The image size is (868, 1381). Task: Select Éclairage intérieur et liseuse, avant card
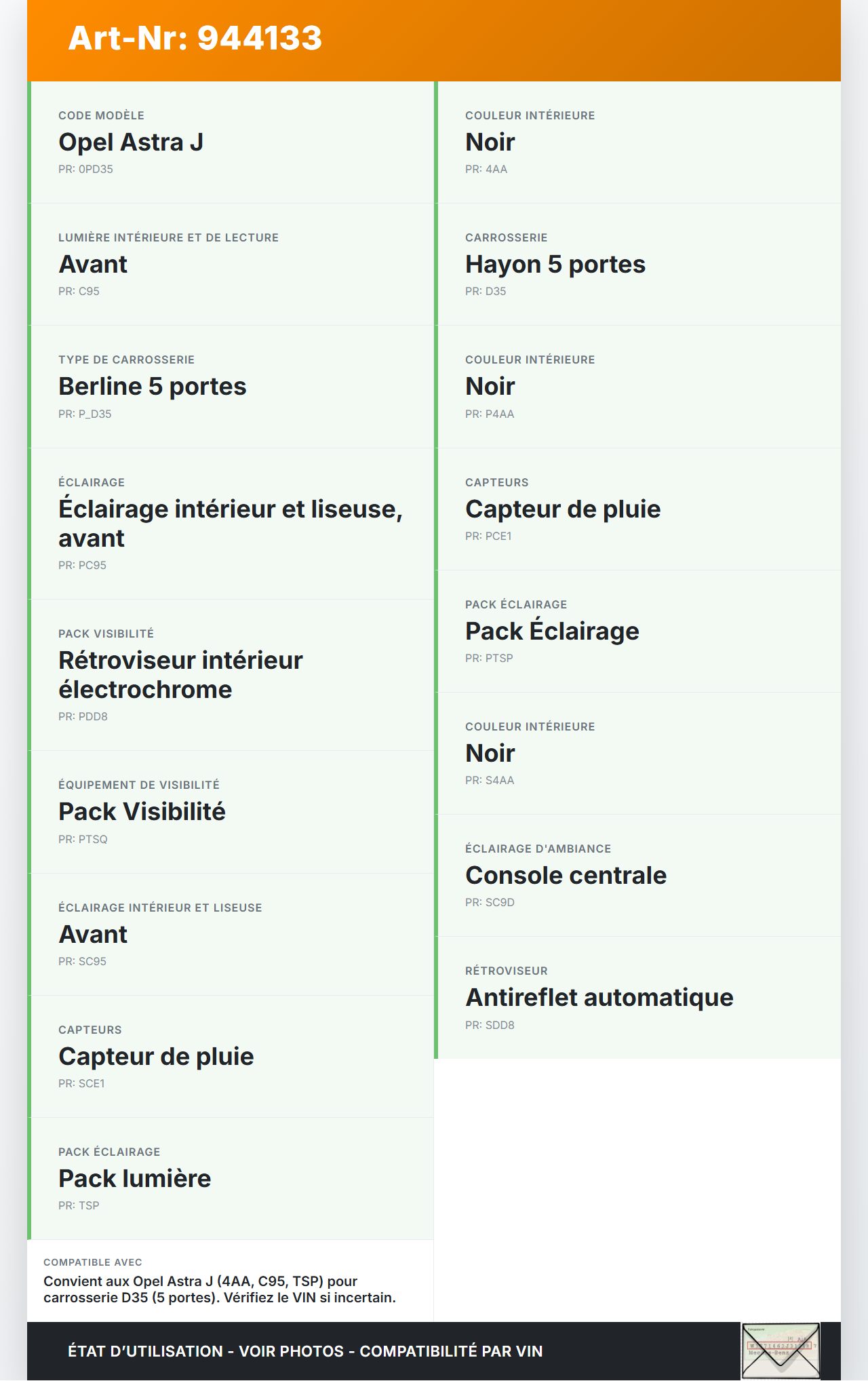click(x=231, y=523)
